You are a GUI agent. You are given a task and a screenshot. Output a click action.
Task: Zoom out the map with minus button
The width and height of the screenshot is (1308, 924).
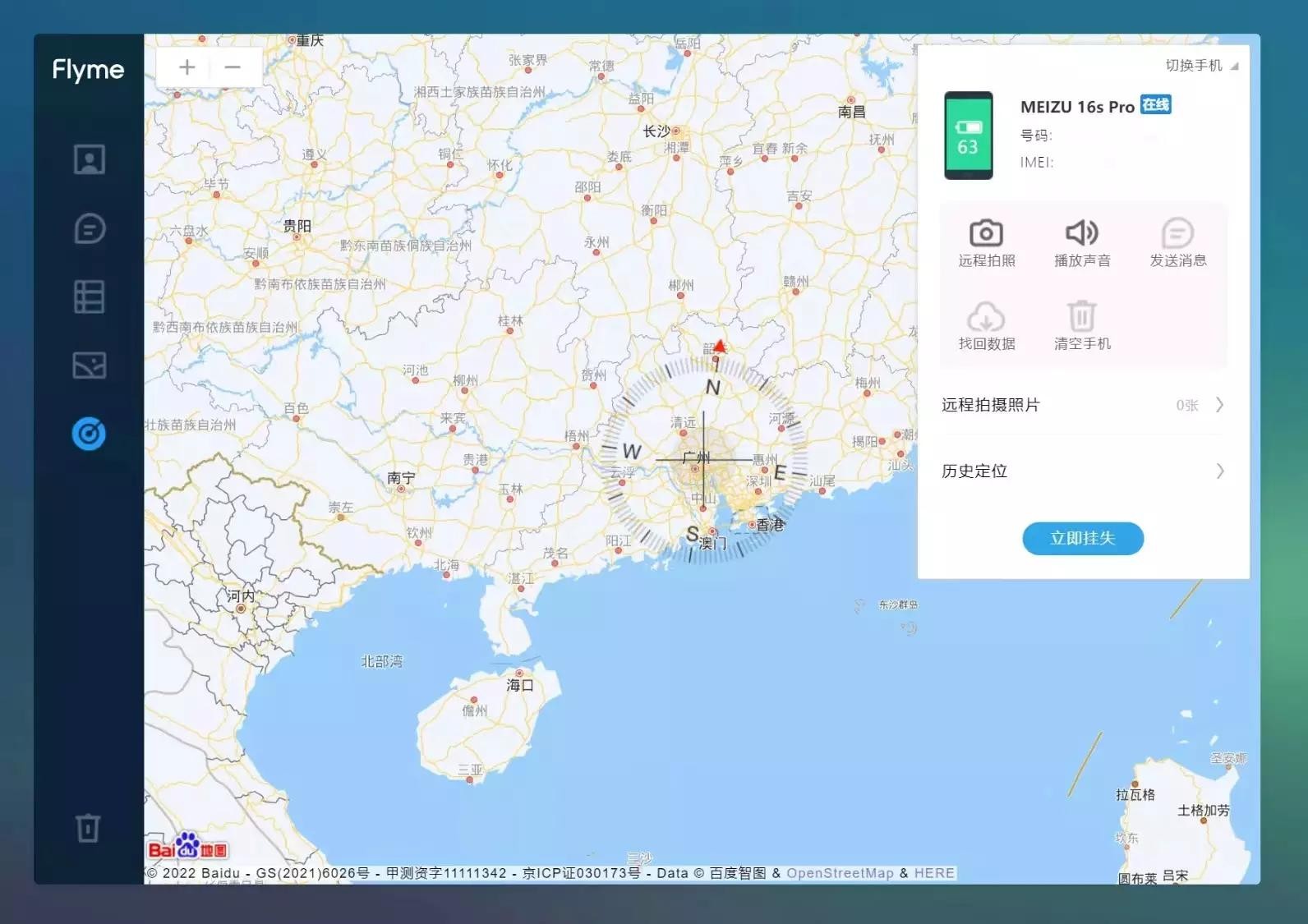pos(233,67)
